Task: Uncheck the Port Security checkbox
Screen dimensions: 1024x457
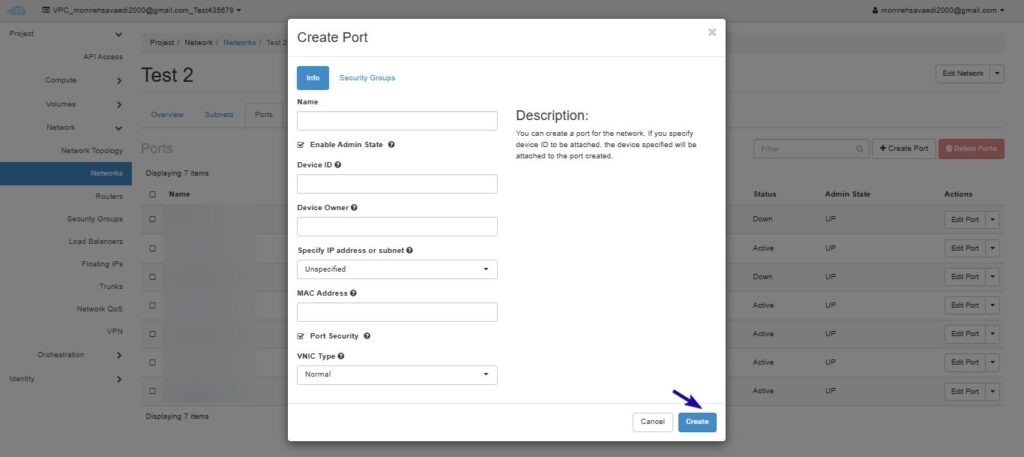Action: pyautogui.click(x=300, y=336)
